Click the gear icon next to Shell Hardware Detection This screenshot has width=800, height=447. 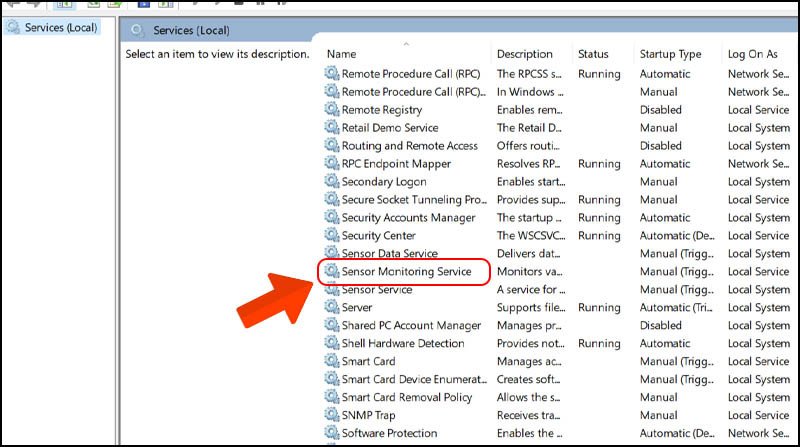coord(332,342)
